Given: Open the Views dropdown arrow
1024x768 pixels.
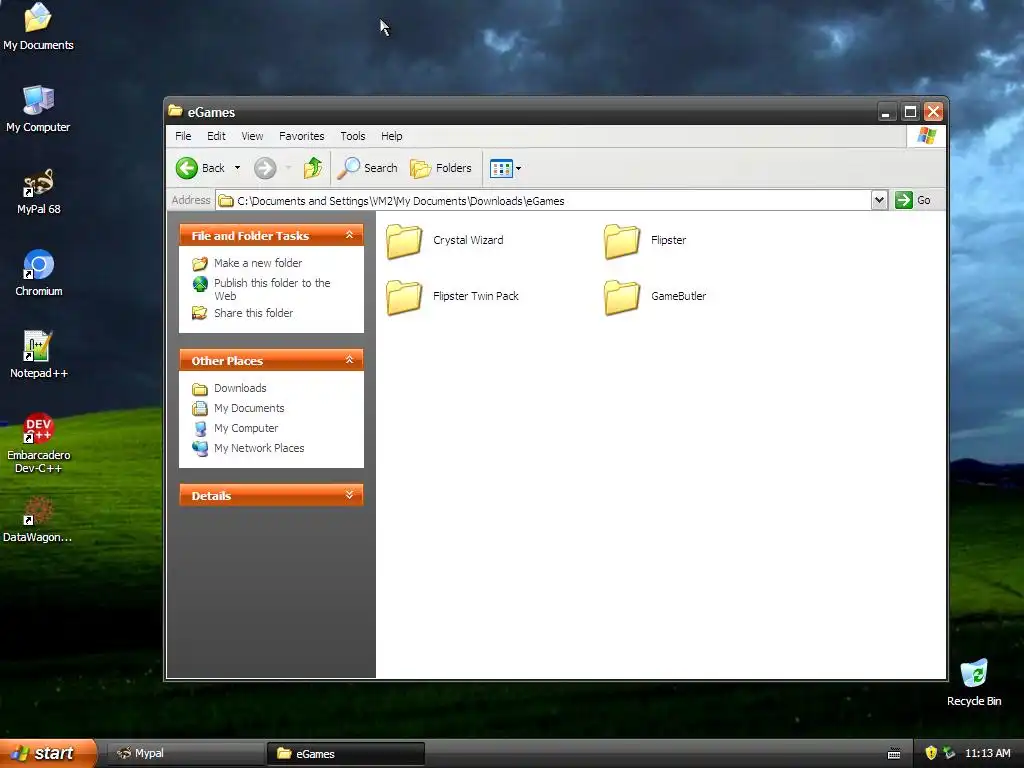Looking at the screenshot, I should 519,168.
